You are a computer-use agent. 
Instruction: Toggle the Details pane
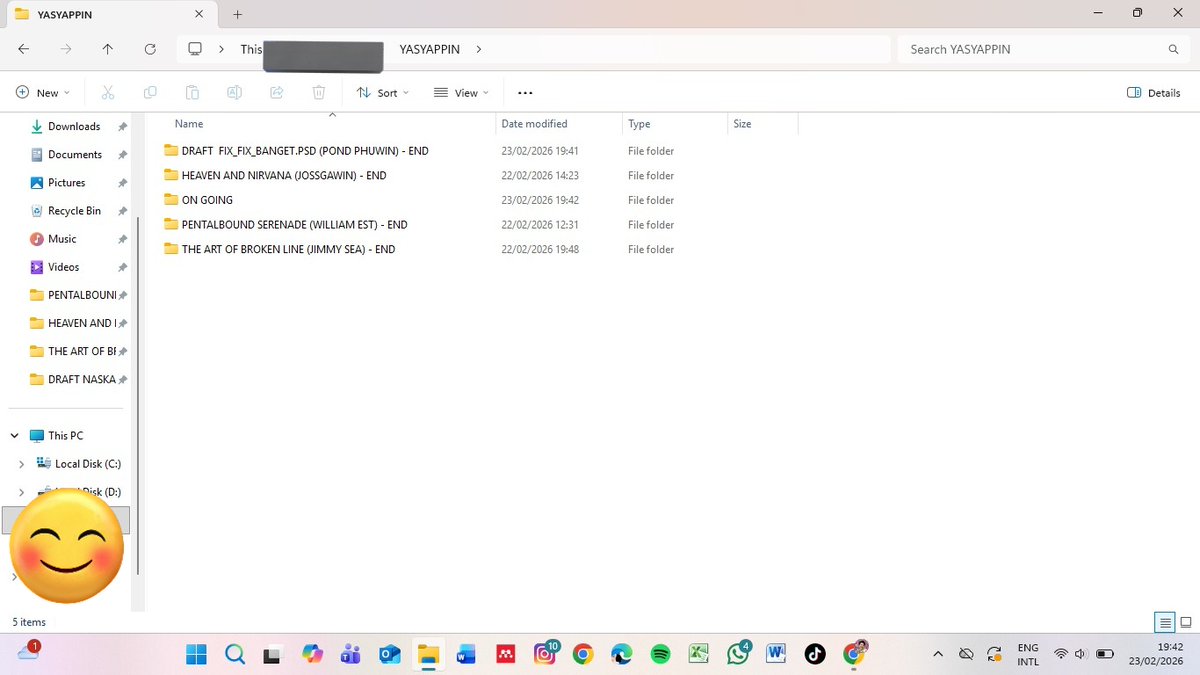(x=1154, y=93)
